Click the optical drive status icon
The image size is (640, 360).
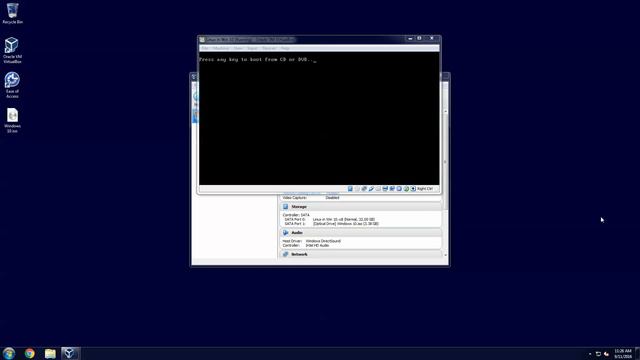tap(357, 189)
